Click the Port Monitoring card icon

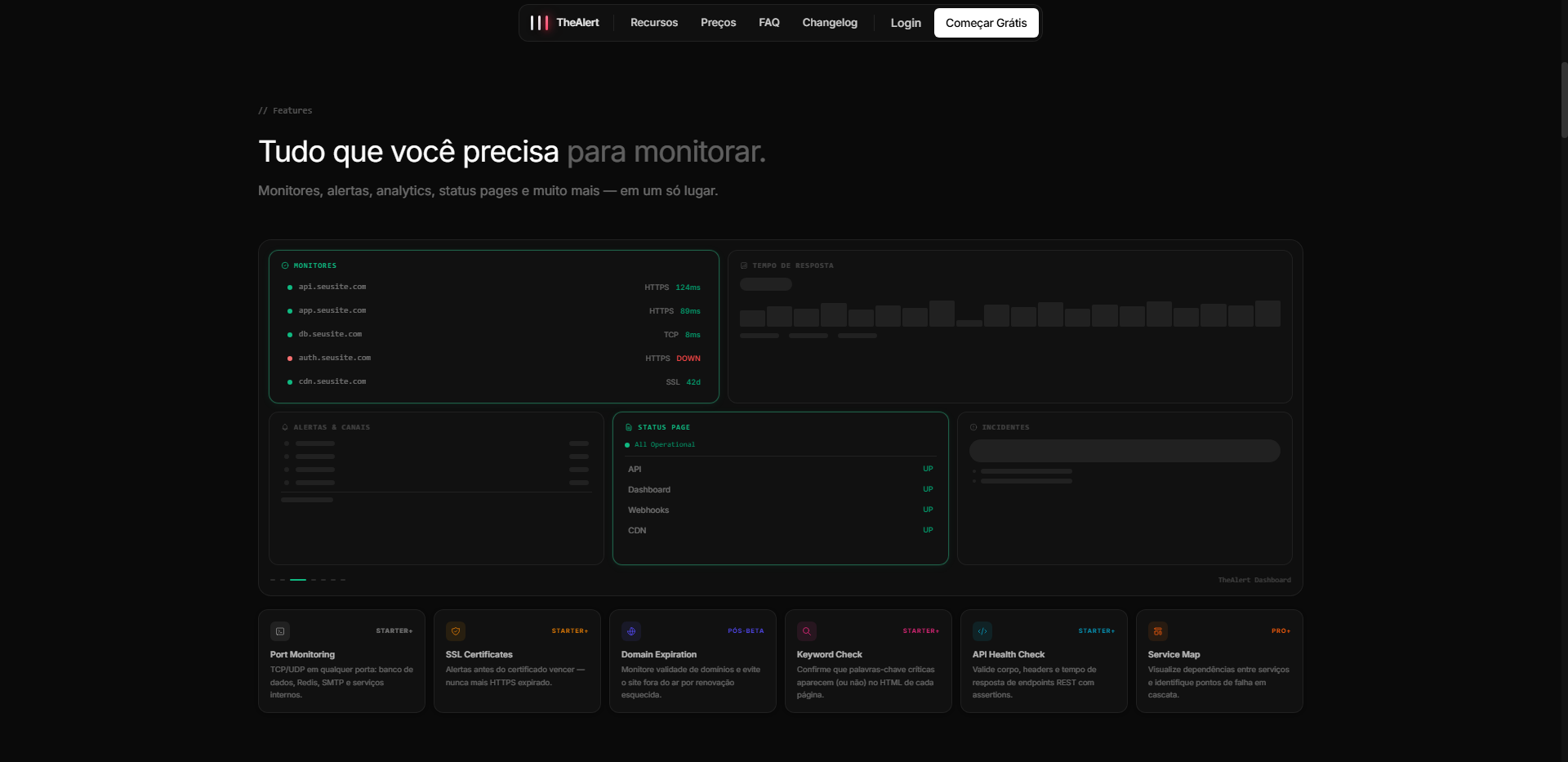coord(280,631)
